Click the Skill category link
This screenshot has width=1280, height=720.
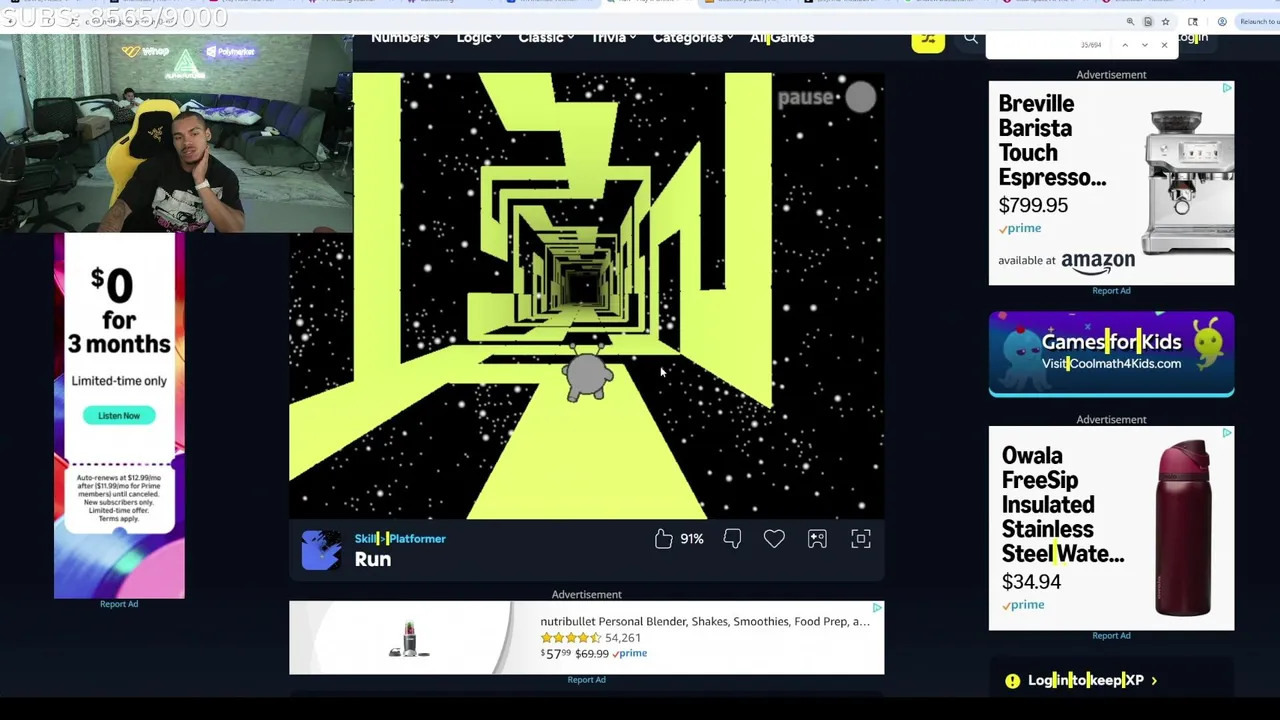tap(364, 539)
